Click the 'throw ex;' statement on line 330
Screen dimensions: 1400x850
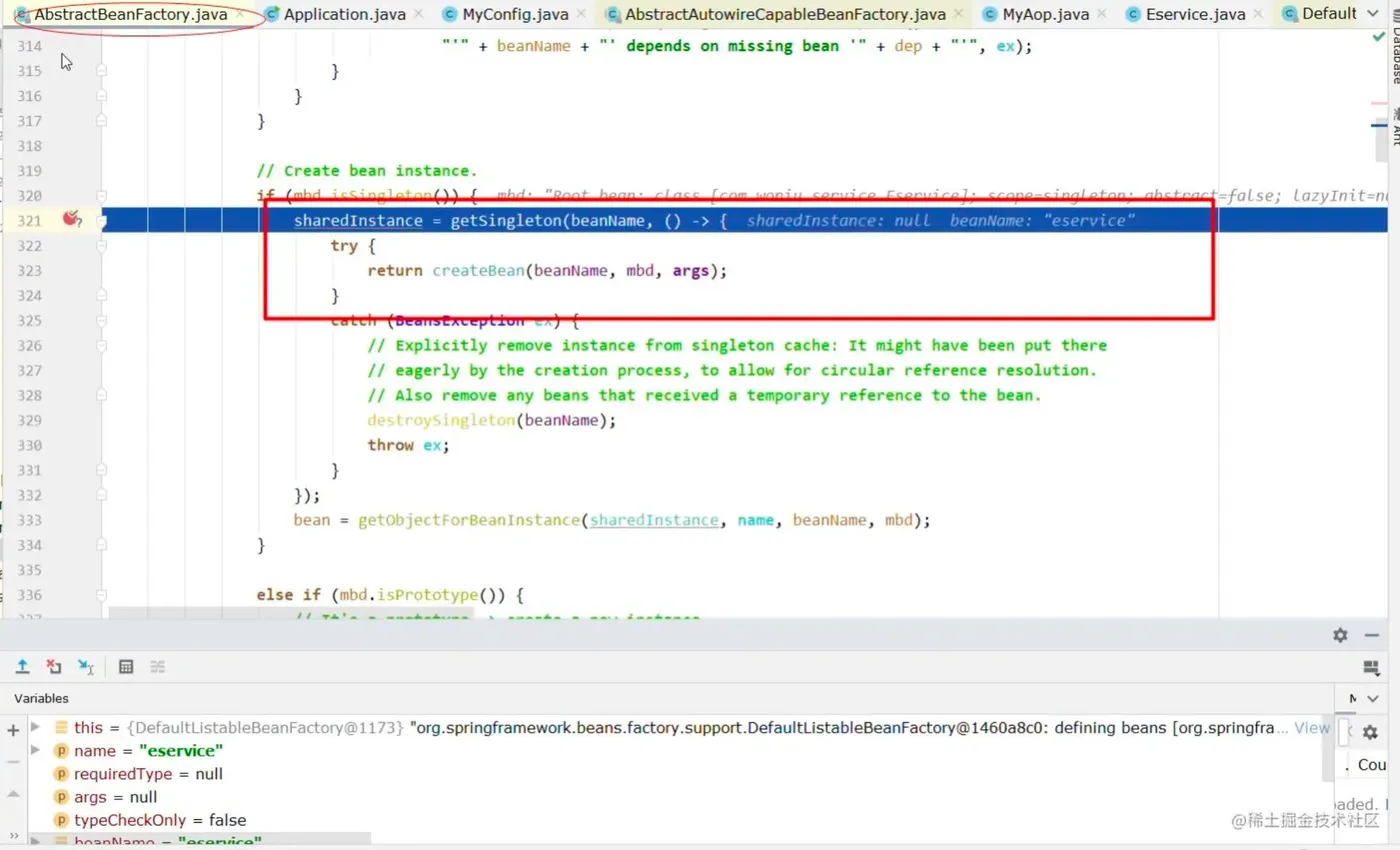[408, 445]
